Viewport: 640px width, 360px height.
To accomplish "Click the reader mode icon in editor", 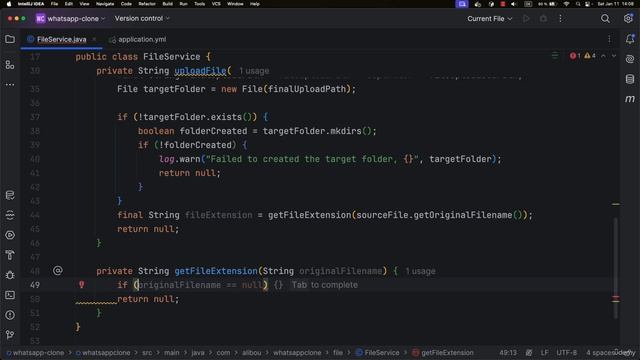I will pyautogui.click(x=555, y=56).
